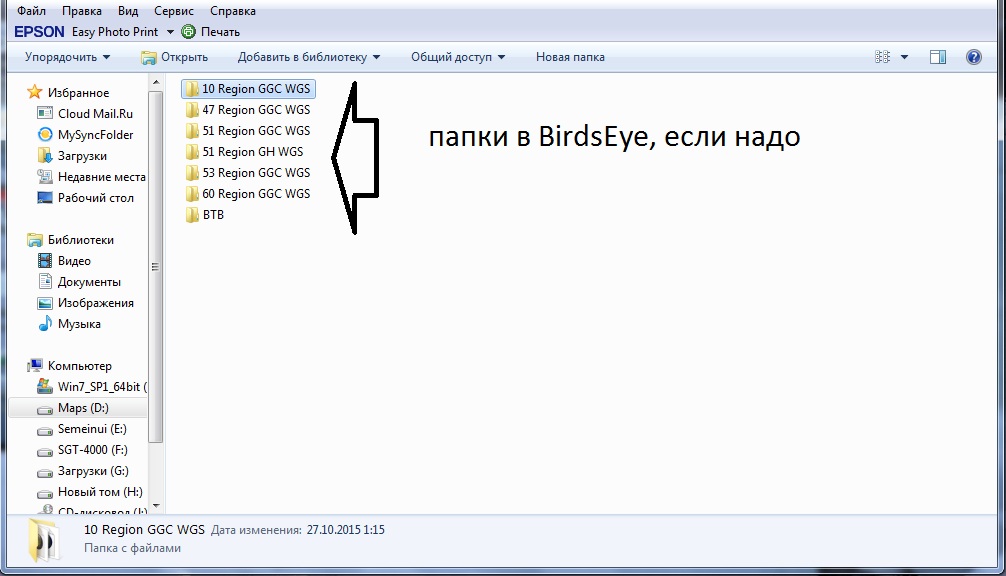Viewport: 1006px width, 576px height.
Task: Select the 51 Region GH WGS folder
Action: tap(252, 152)
